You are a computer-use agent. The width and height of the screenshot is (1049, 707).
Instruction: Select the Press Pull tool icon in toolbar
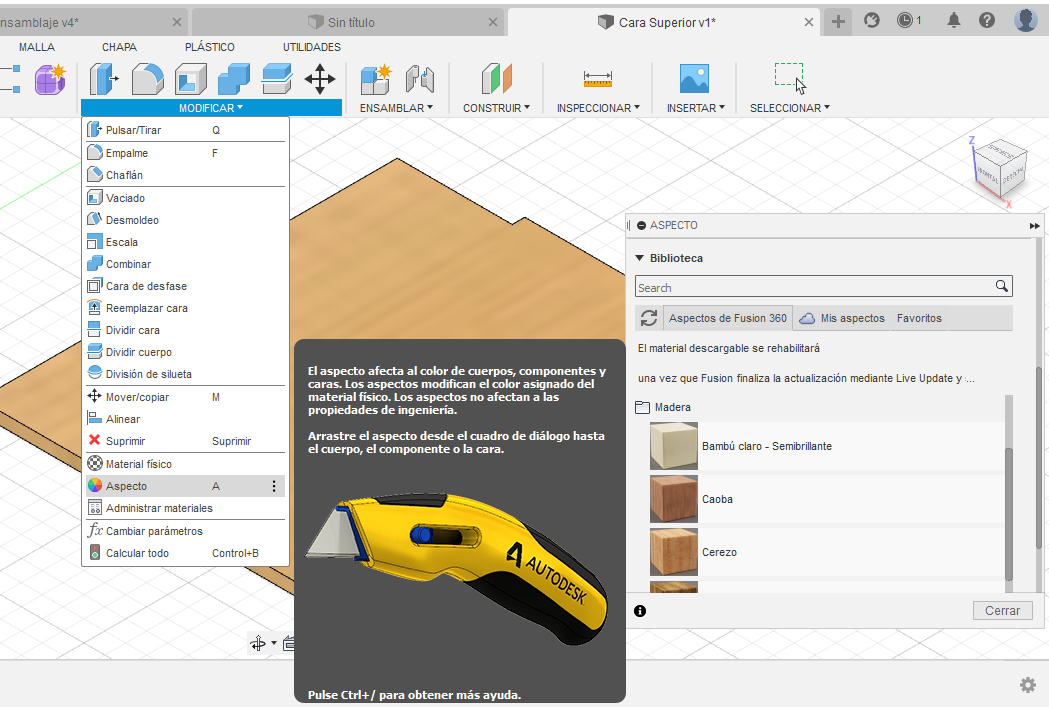pos(104,79)
